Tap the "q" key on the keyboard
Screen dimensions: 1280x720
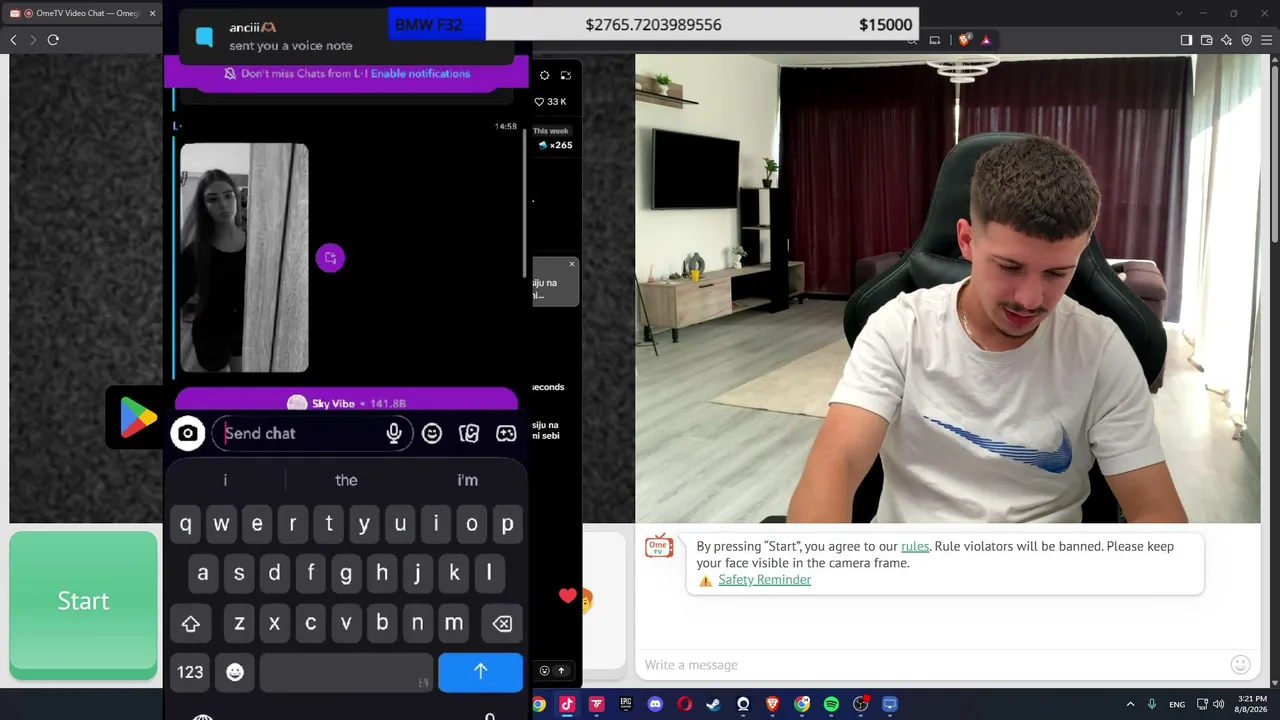(x=185, y=524)
